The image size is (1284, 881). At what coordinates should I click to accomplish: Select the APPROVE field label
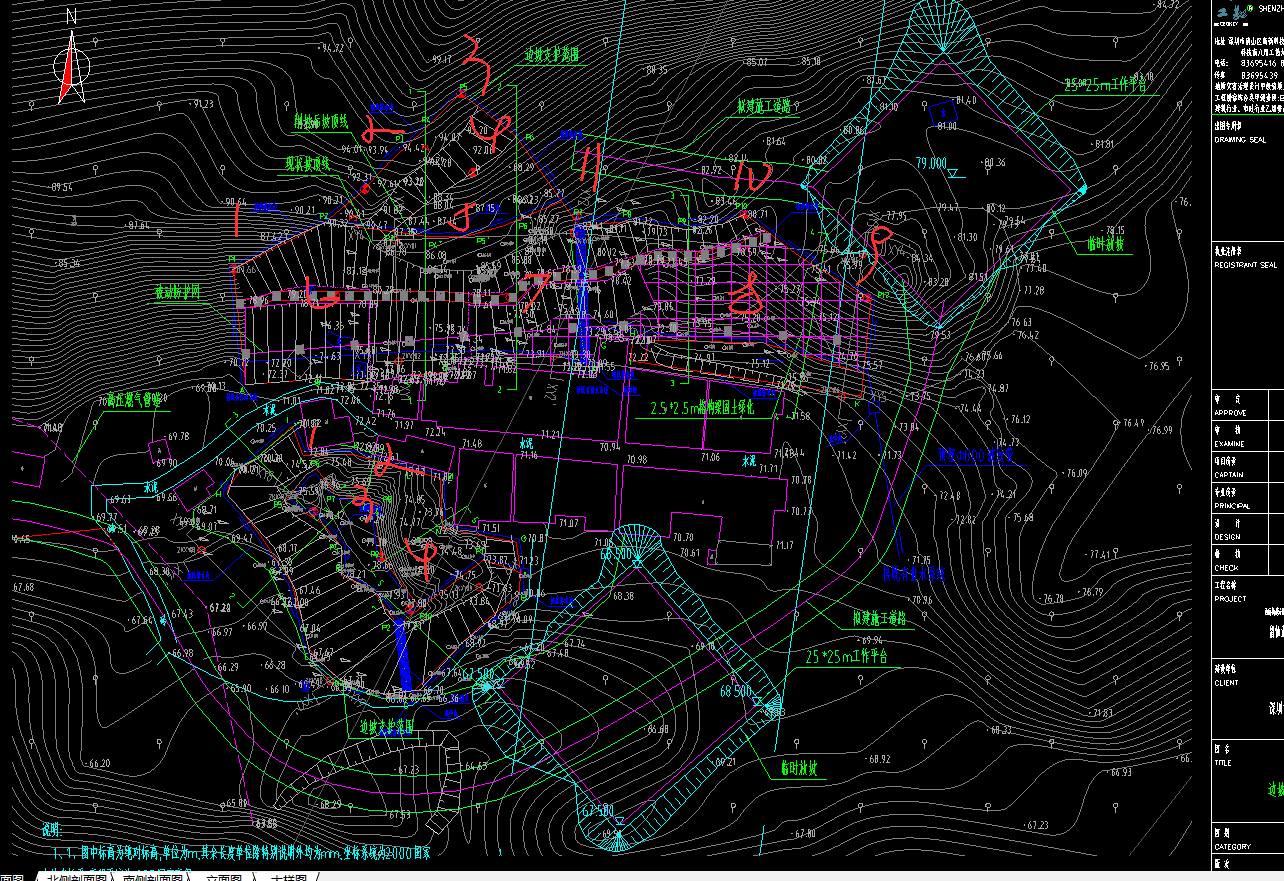[x=1231, y=411]
